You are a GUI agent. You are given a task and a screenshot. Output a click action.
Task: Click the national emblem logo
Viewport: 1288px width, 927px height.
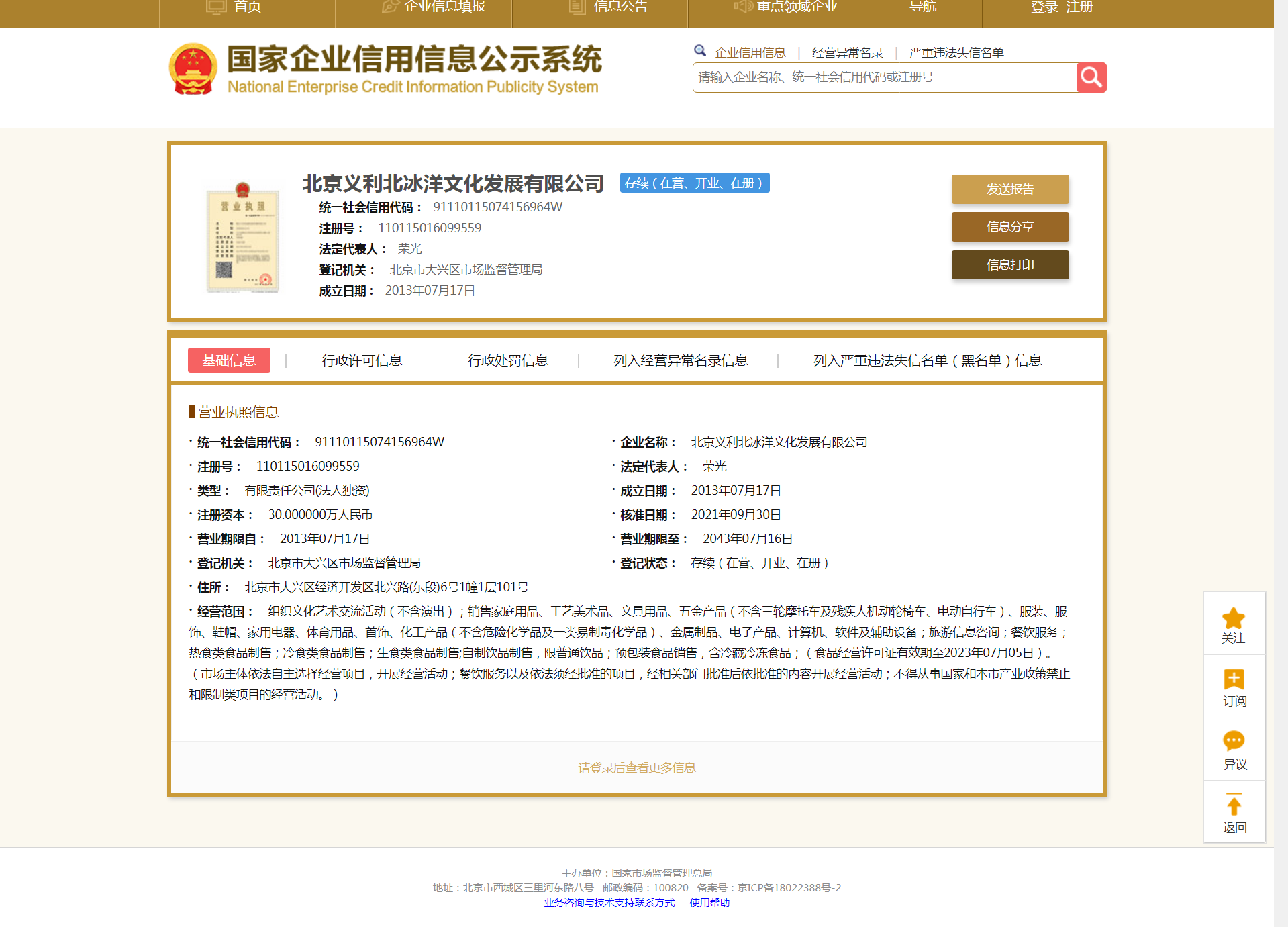point(193,69)
